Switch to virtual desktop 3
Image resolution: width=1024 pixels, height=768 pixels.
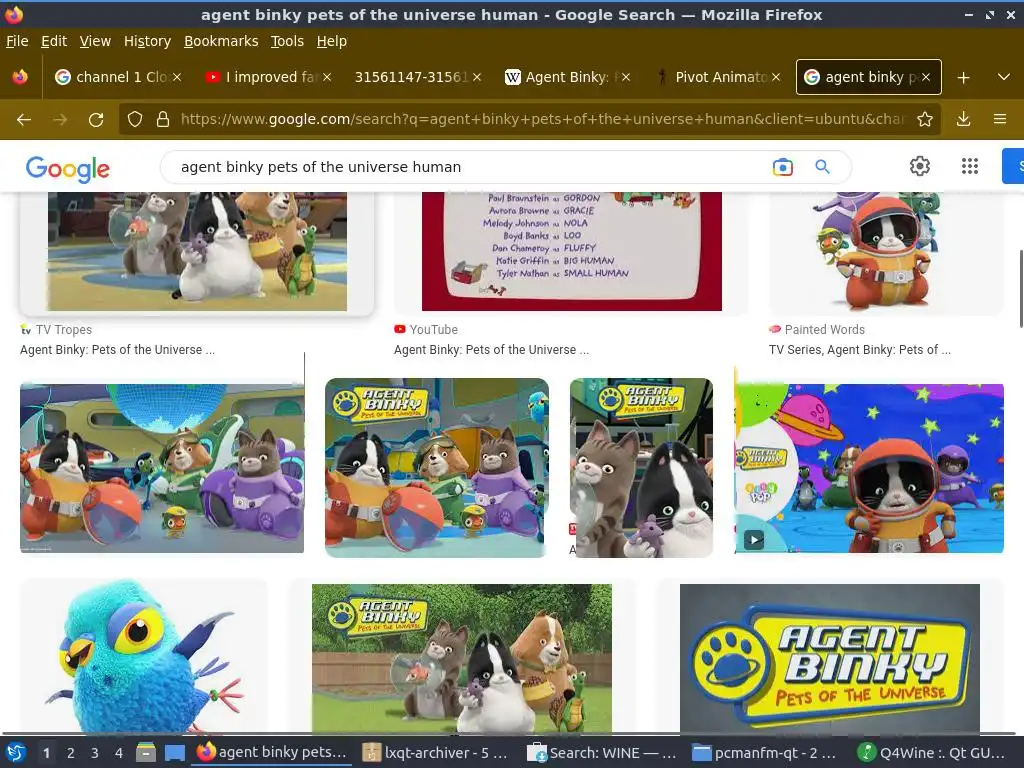pyautogui.click(x=95, y=753)
